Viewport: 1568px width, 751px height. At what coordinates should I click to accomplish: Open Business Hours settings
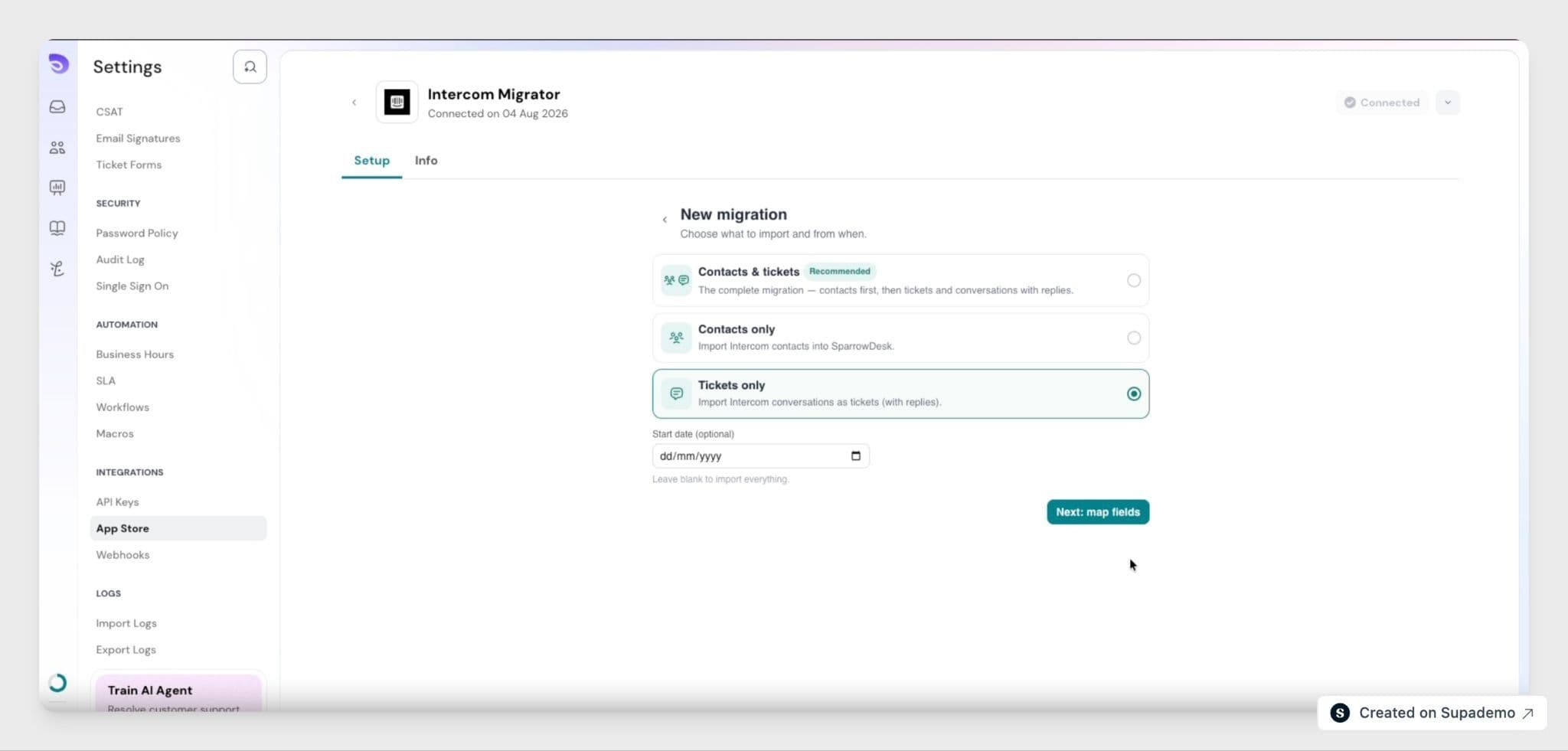click(135, 354)
